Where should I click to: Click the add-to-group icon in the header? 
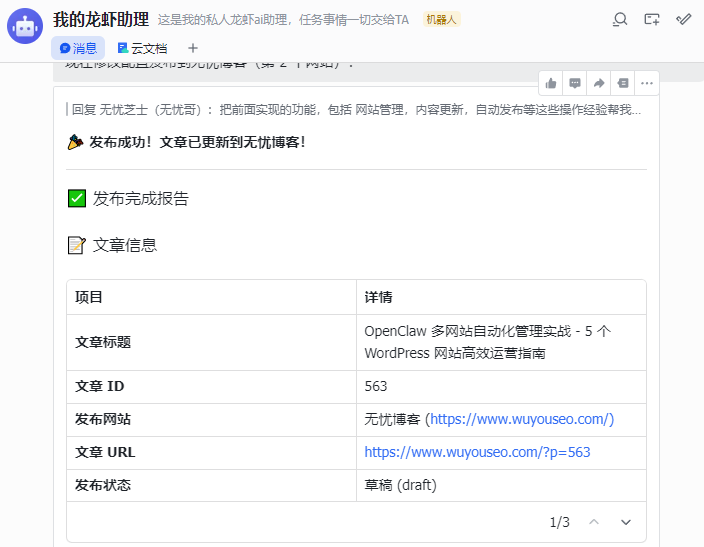[x=652, y=19]
